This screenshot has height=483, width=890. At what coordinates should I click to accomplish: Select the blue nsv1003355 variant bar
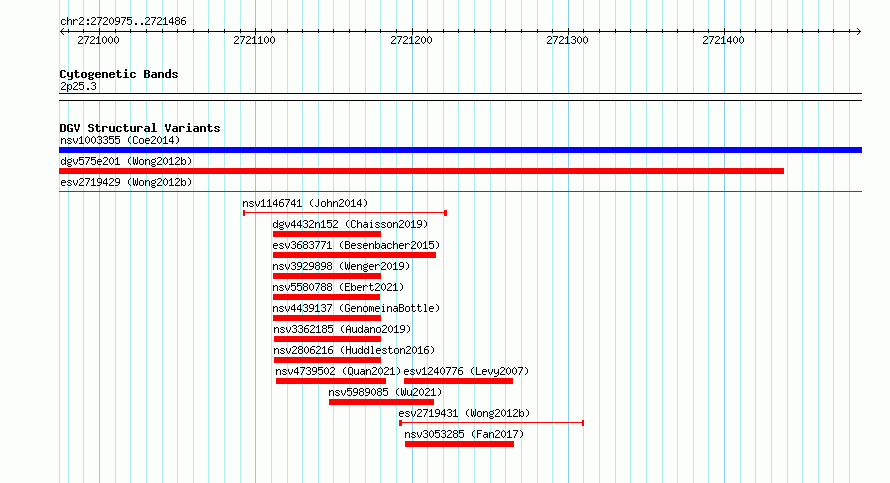click(x=460, y=150)
